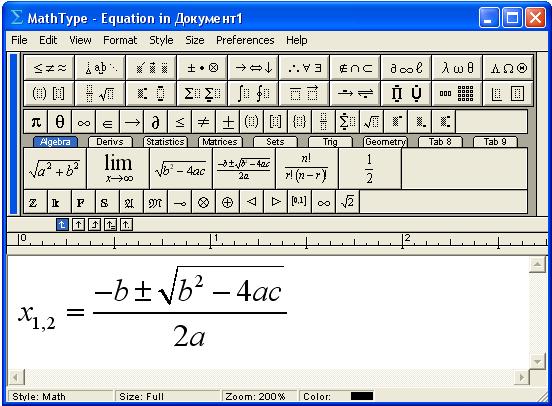Insert the partial derivative symbol
This screenshot has width=552, height=406.
(x=156, y=122)
